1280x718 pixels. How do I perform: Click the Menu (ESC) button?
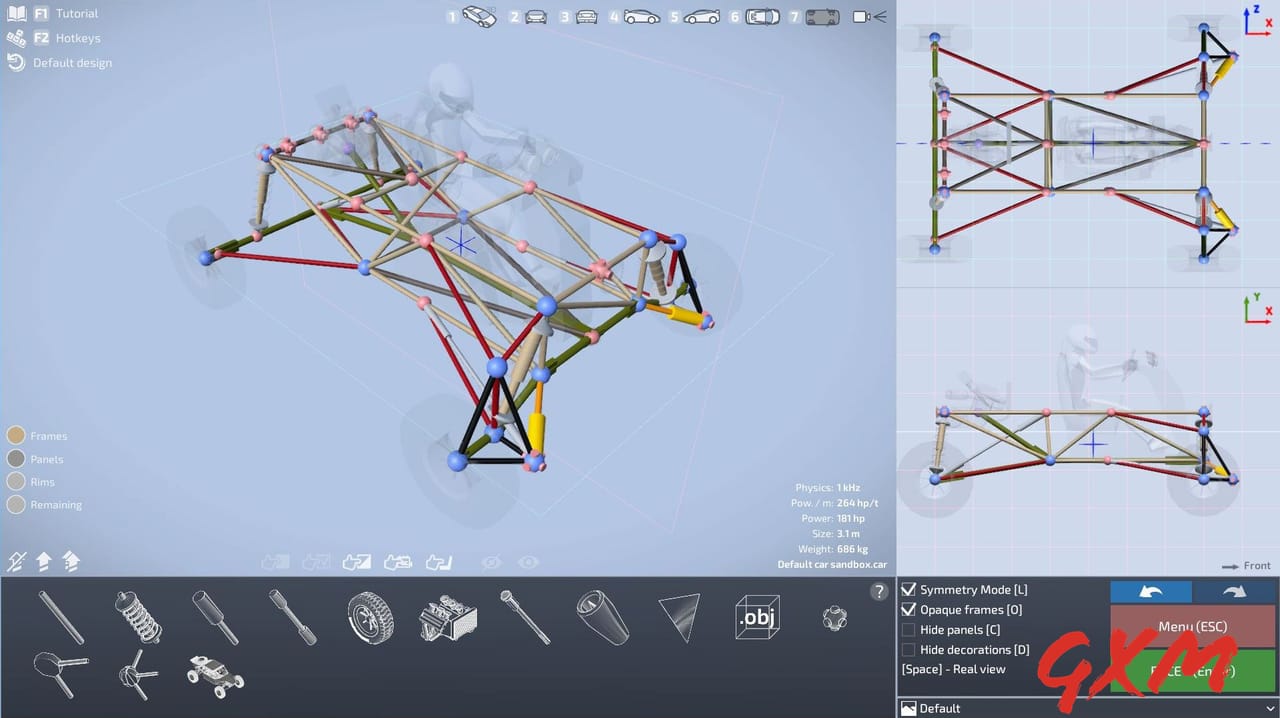click(1192, 626)
